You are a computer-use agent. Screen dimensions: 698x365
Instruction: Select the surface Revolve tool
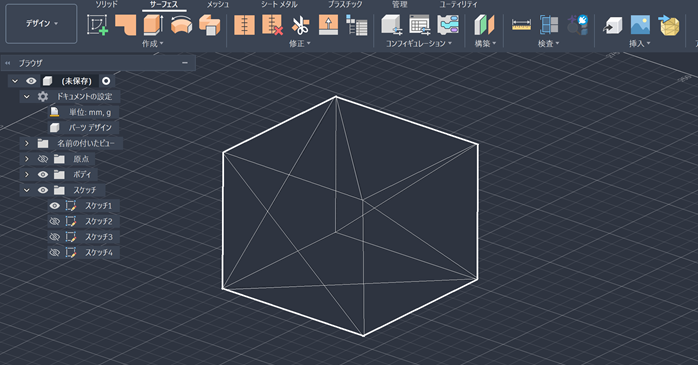point(181,24)
